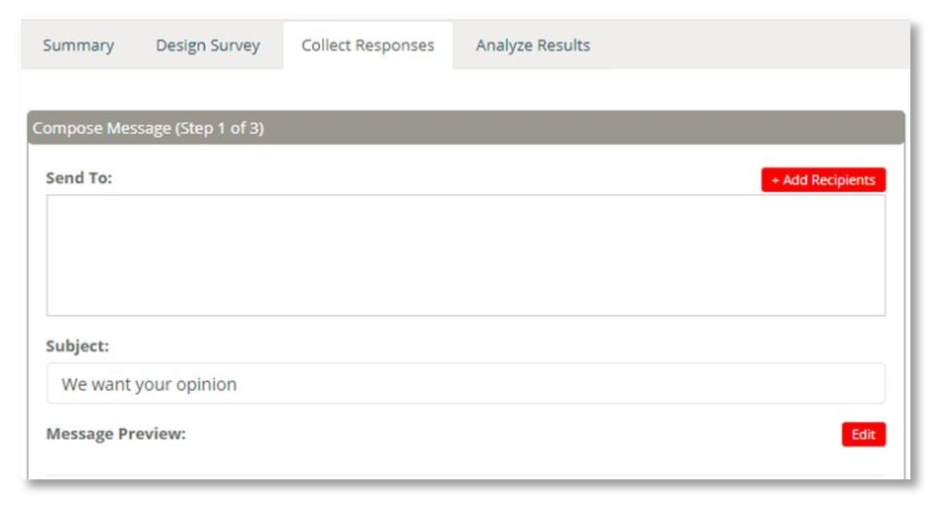The image size is (945, 509).
Task: Click the Subject label
Action: coord(77,346)
